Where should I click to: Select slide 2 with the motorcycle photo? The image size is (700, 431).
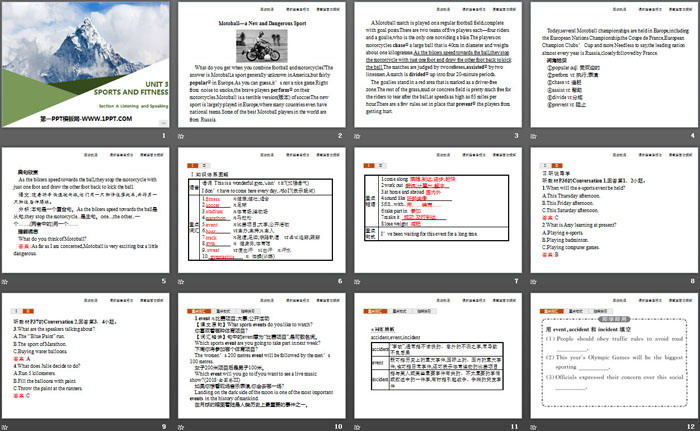(x=262, y=64)
